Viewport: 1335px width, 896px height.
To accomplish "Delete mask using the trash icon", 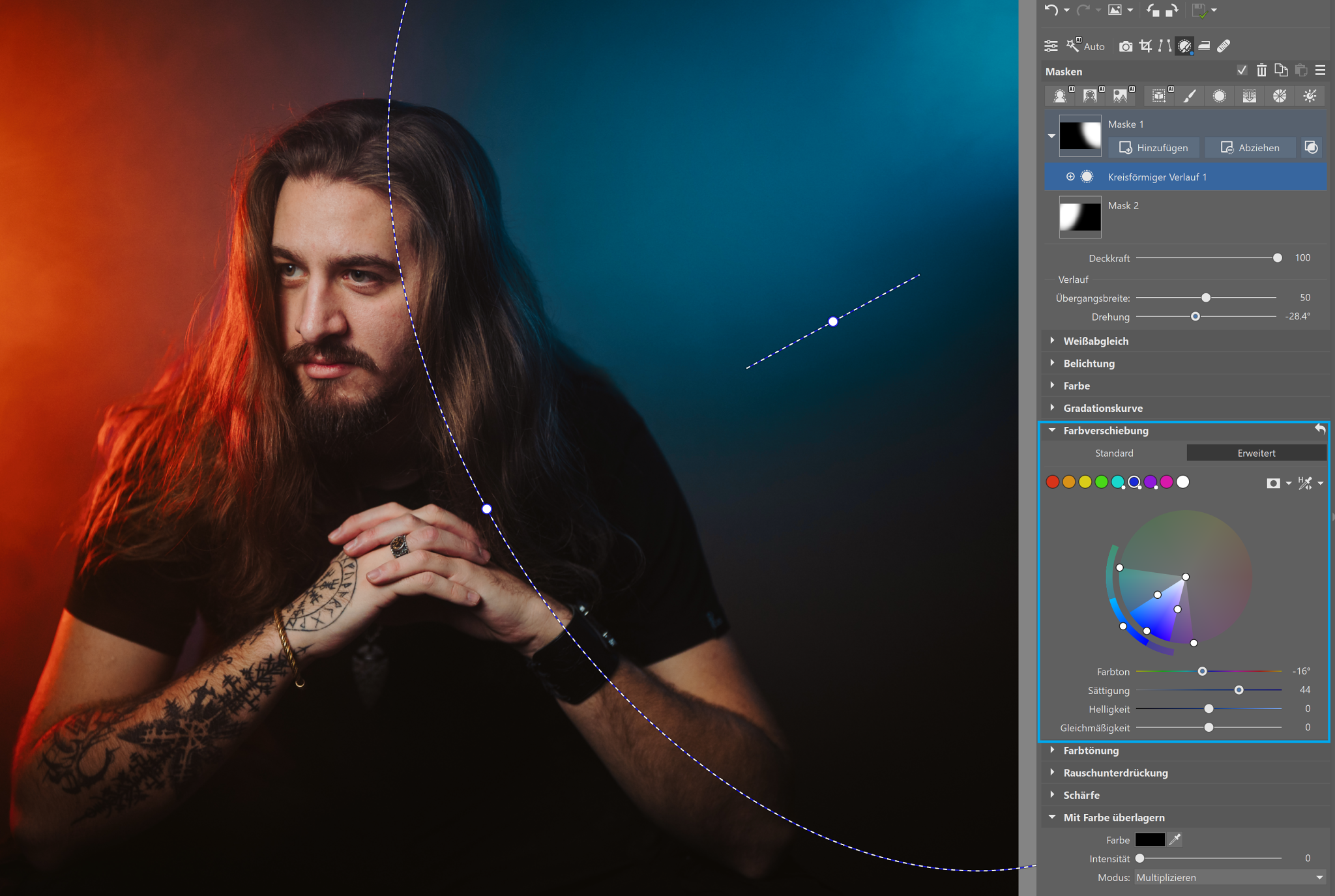I will [x=1261, y=70].
